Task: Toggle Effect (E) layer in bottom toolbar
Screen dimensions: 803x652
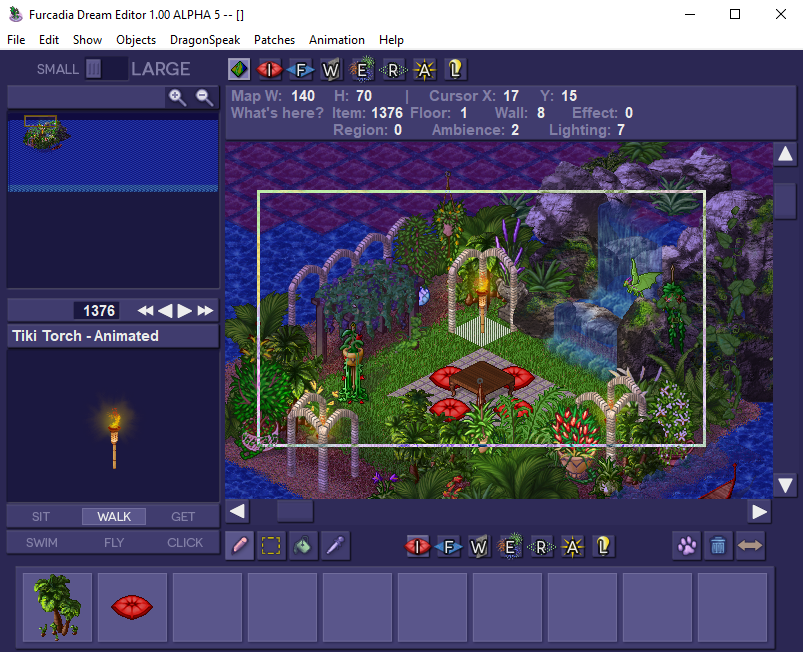Action: pos(510,546)
